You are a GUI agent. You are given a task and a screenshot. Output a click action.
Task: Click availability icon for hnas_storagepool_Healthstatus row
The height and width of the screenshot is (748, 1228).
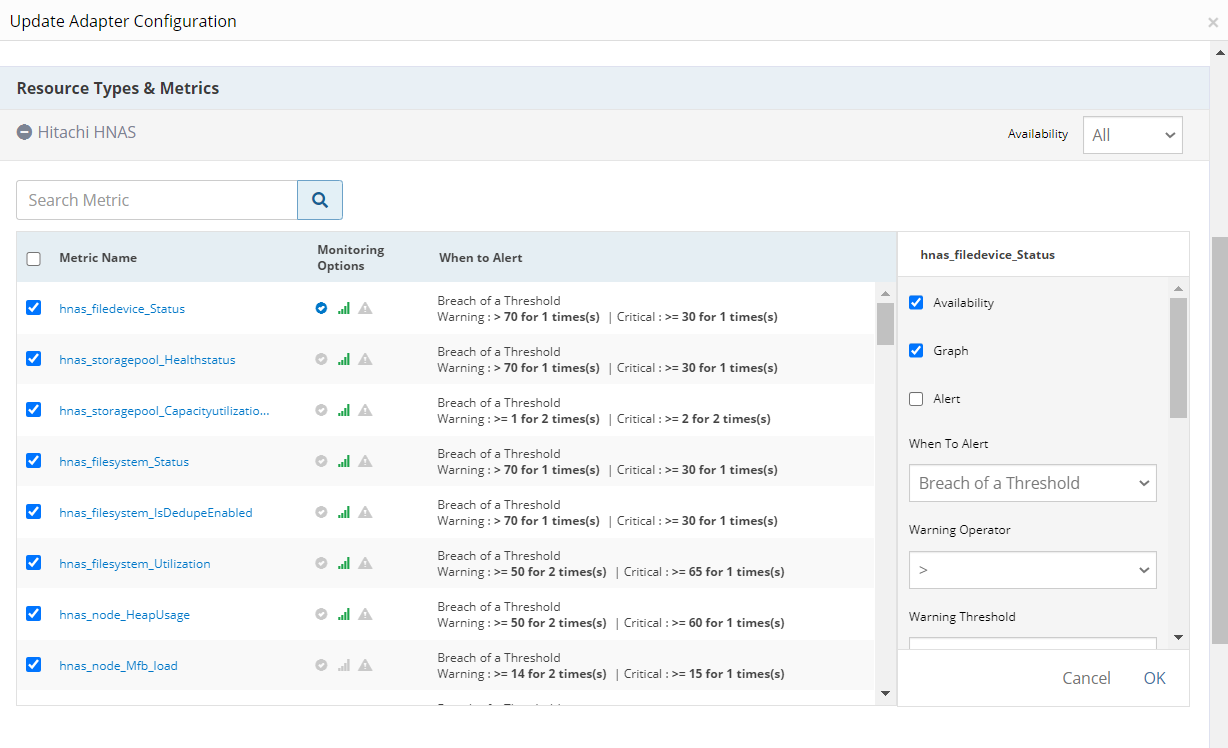click(x=321, y=359)
